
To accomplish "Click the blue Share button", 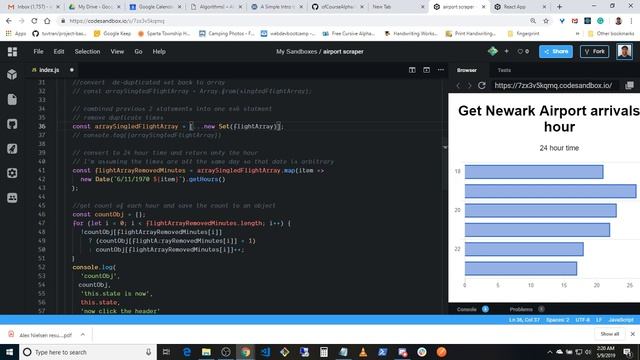I will pos(556,51).
